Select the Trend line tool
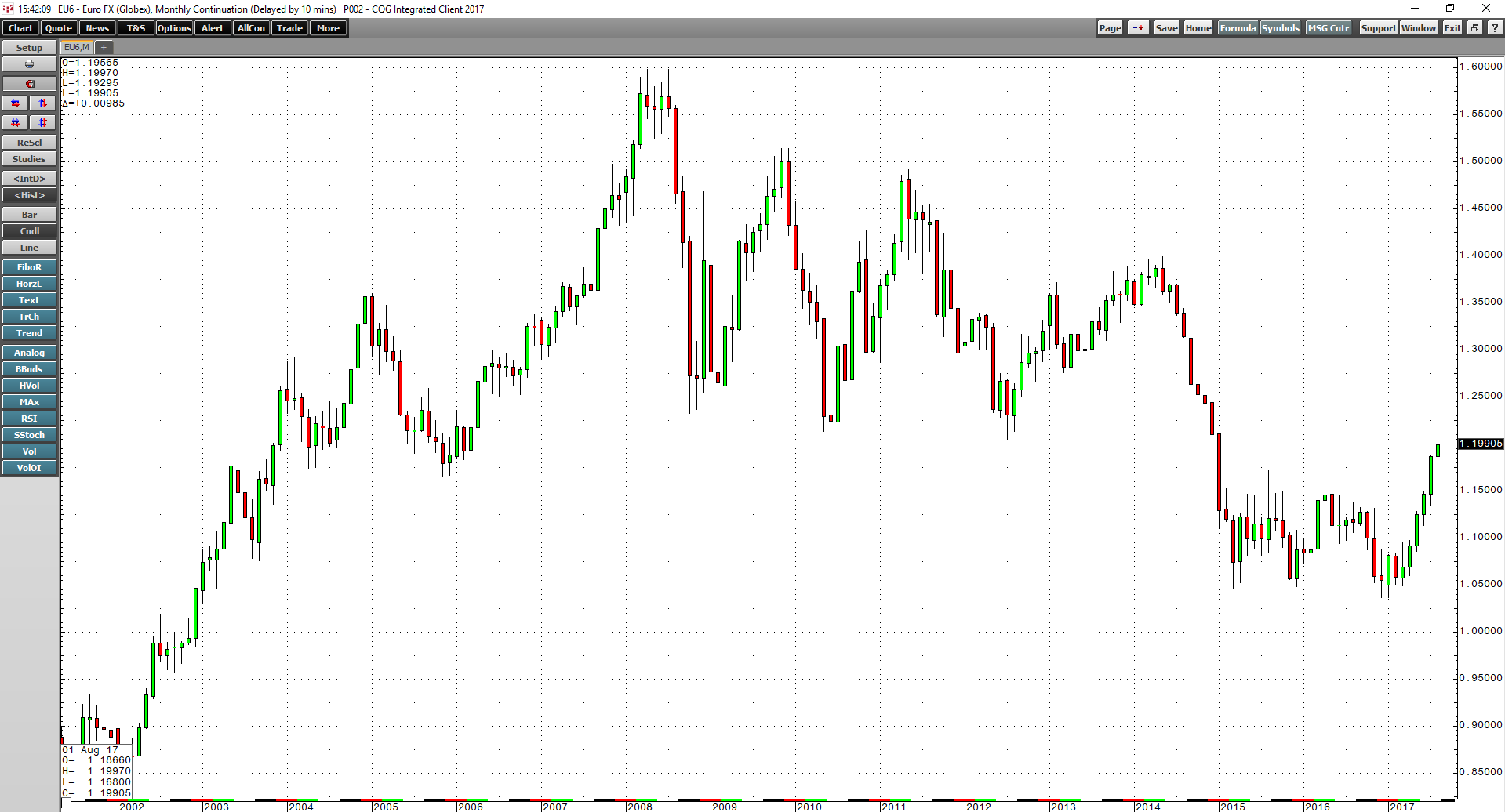The image size is (1505, 812). 29,333
